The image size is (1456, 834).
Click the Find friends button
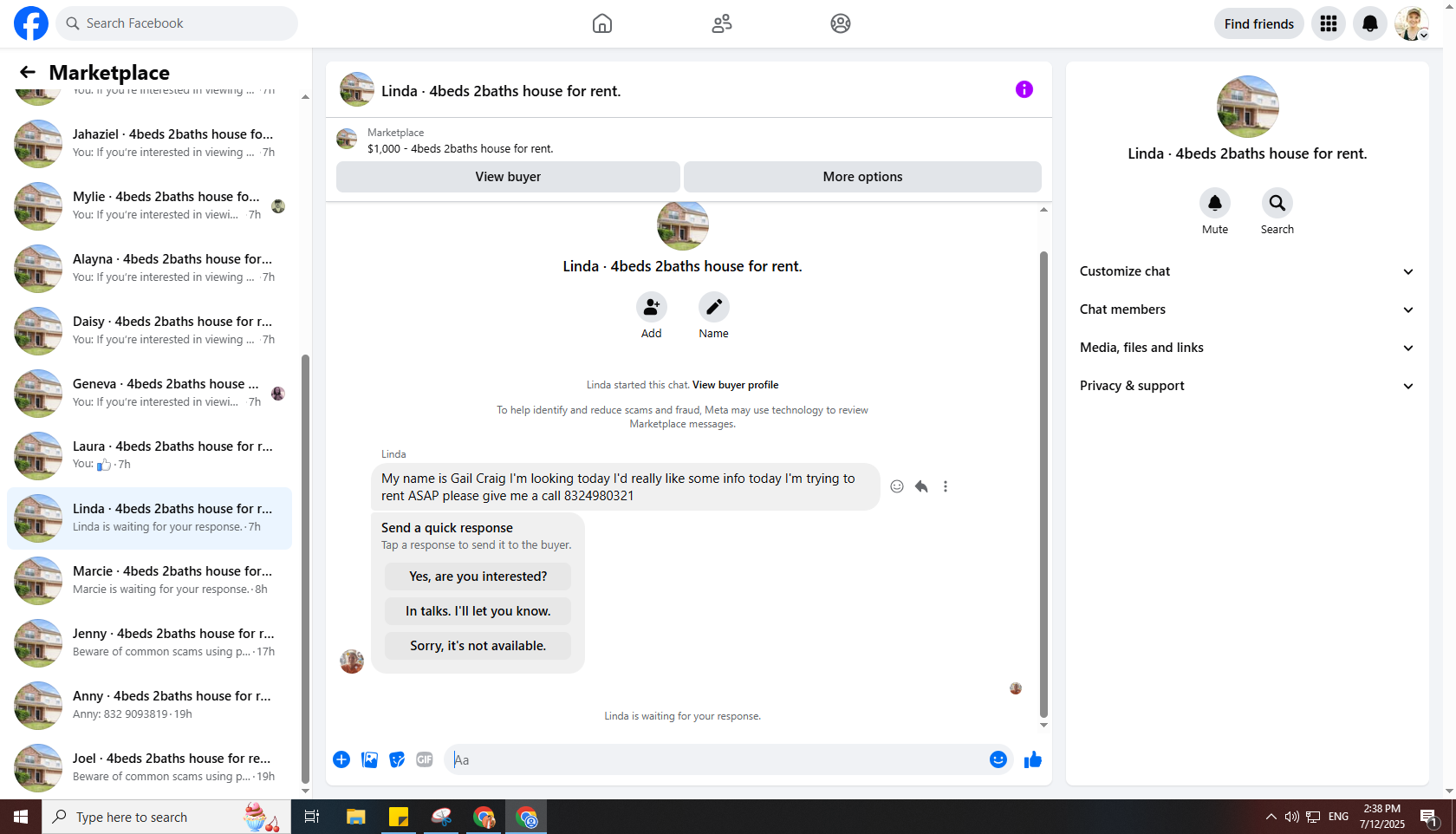click(1258, 23)
